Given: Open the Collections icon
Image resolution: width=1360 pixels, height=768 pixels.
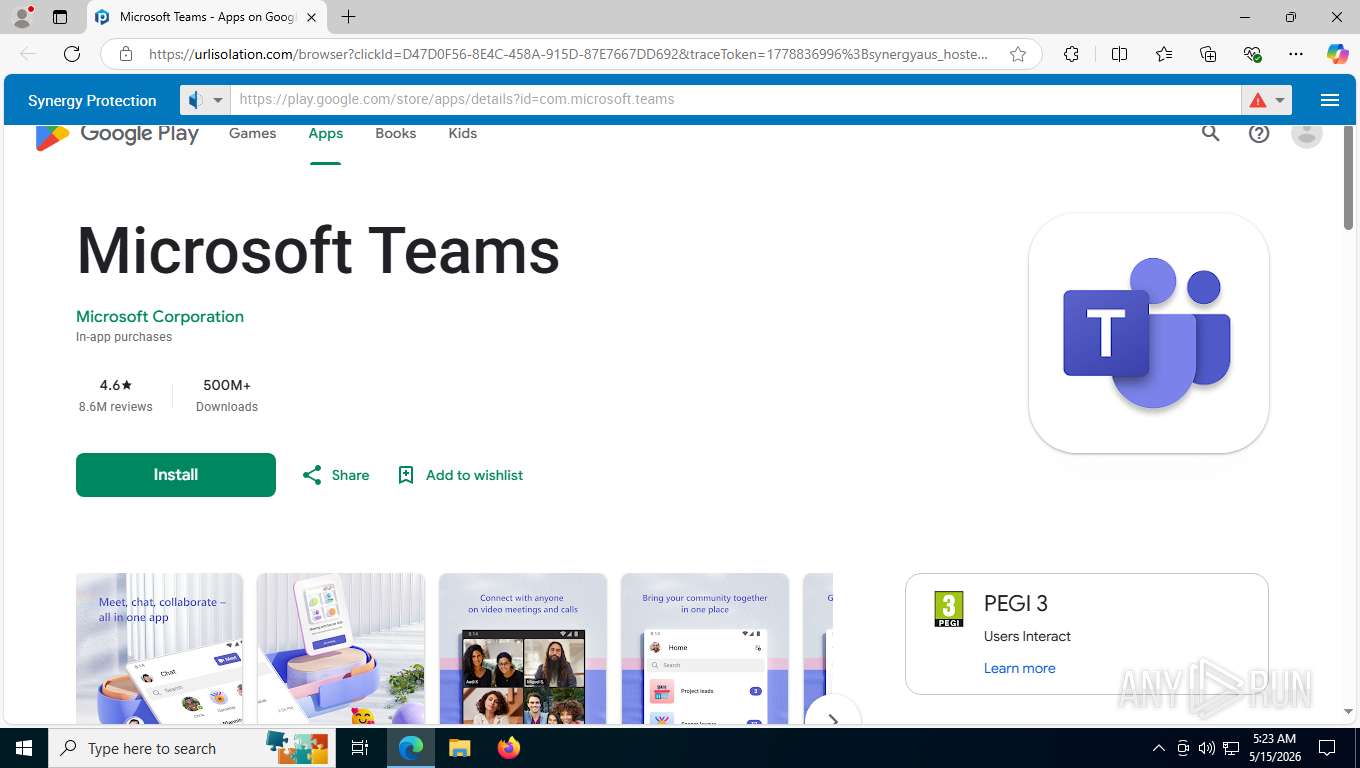Looking at the screenshot, I should [x=1208, y=54].
